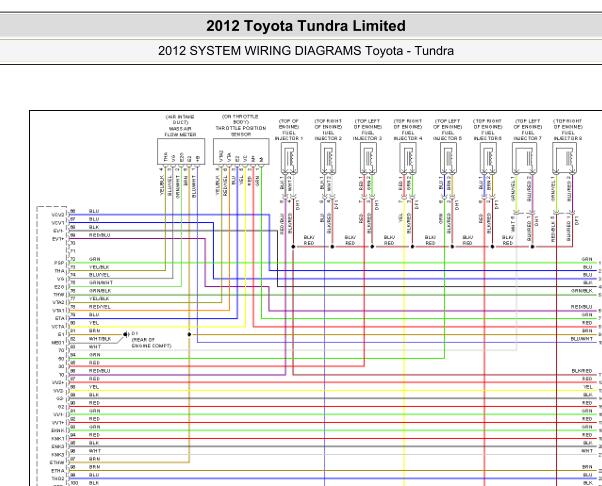
Task: Click the 'BRN' wire label at pin 81
Action: (x=94, y=331)
